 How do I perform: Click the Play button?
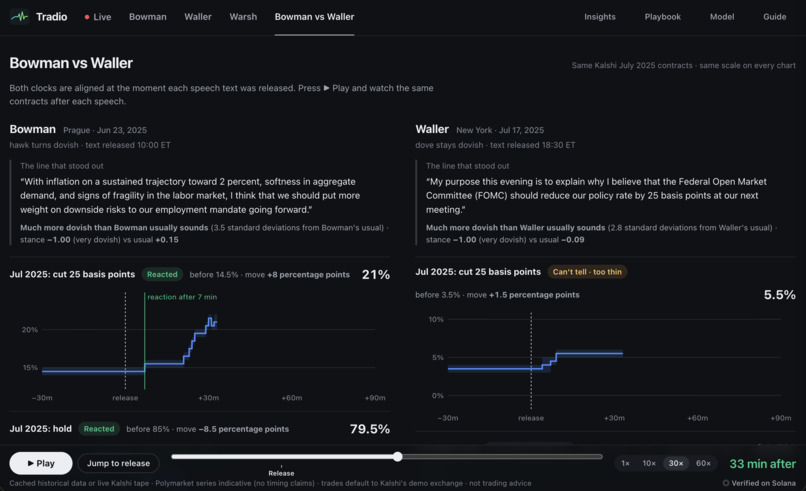pyautogui.click(x=41, y=463)
